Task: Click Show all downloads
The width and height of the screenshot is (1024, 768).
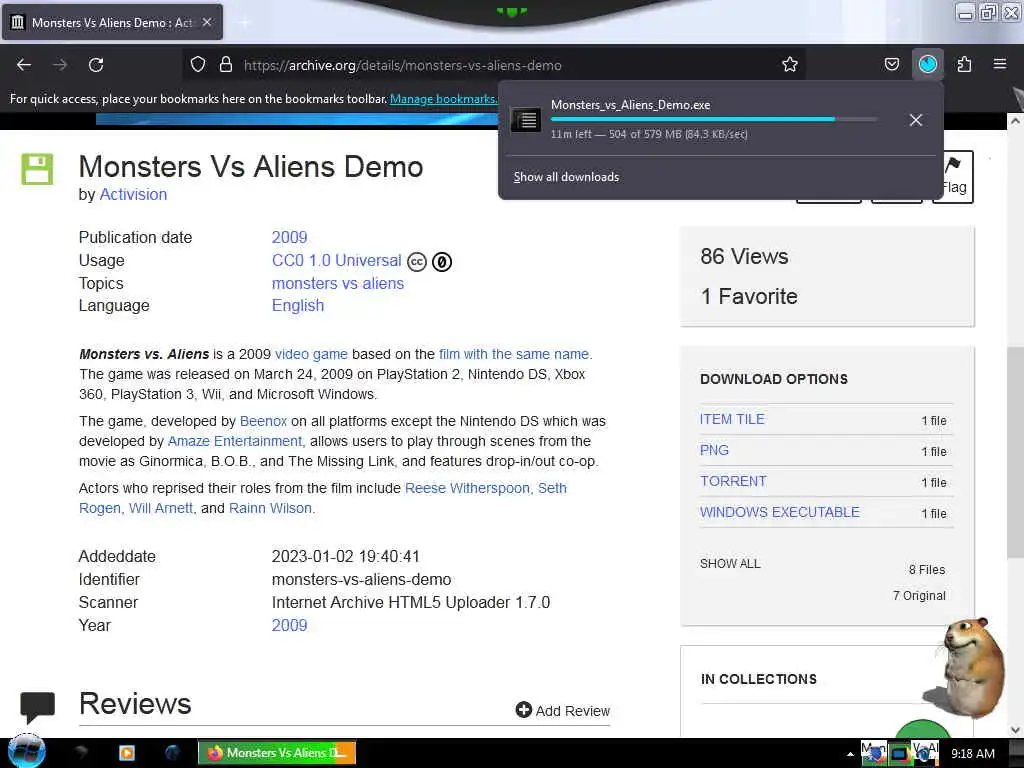Action: pyautogui.click(x=566, y=177)
